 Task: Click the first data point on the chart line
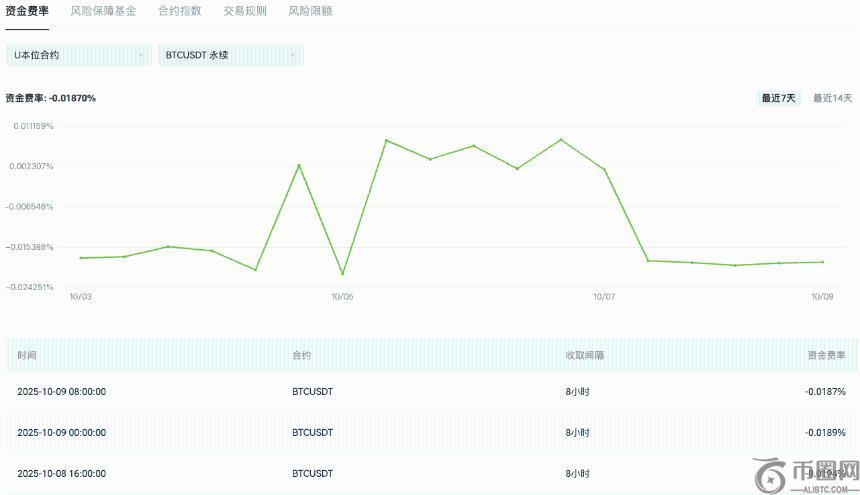(x=80, y=258)
